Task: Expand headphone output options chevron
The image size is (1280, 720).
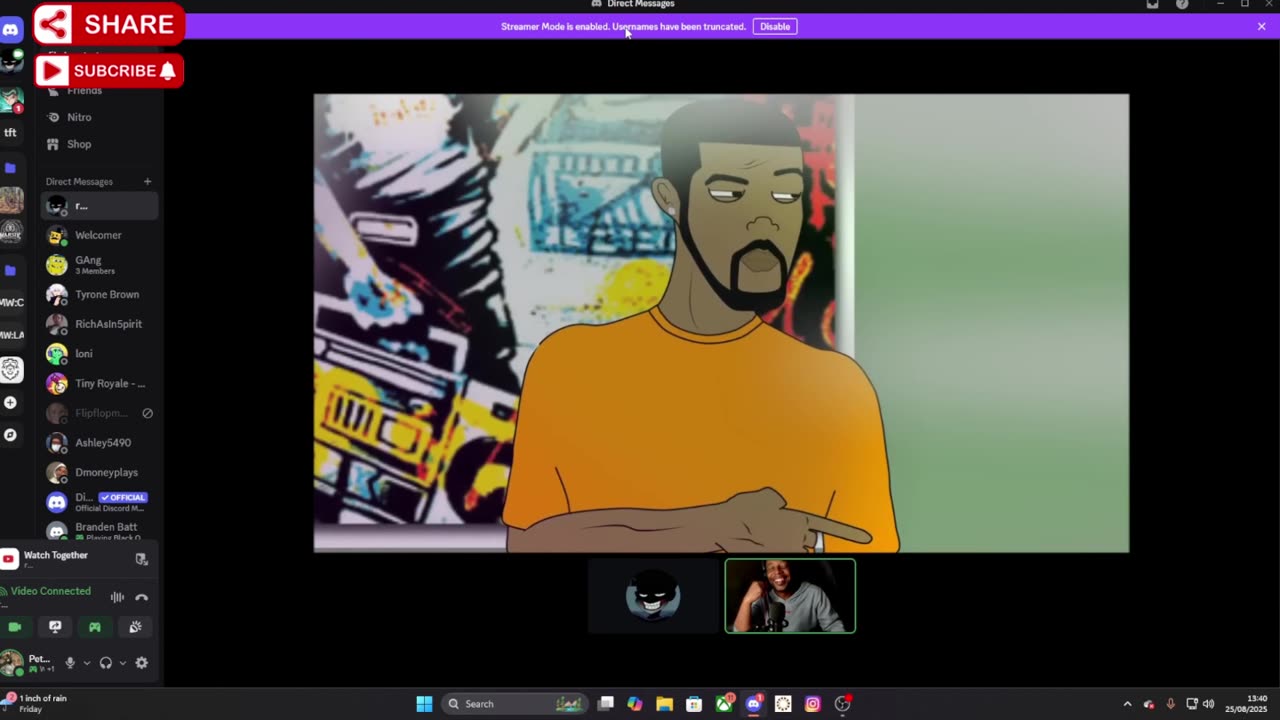Action: point(123,662)
